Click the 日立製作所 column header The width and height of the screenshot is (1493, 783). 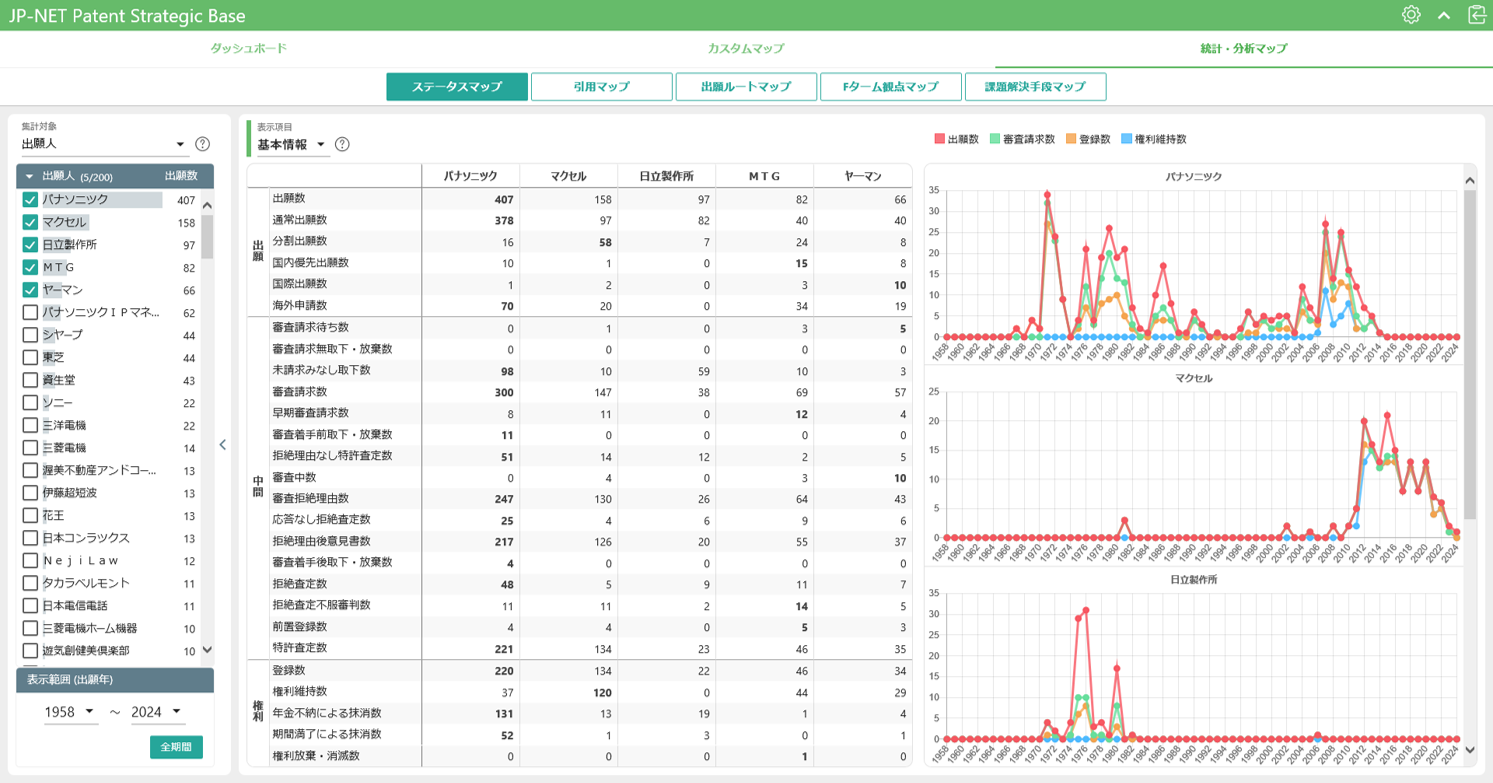pos(666,176)
